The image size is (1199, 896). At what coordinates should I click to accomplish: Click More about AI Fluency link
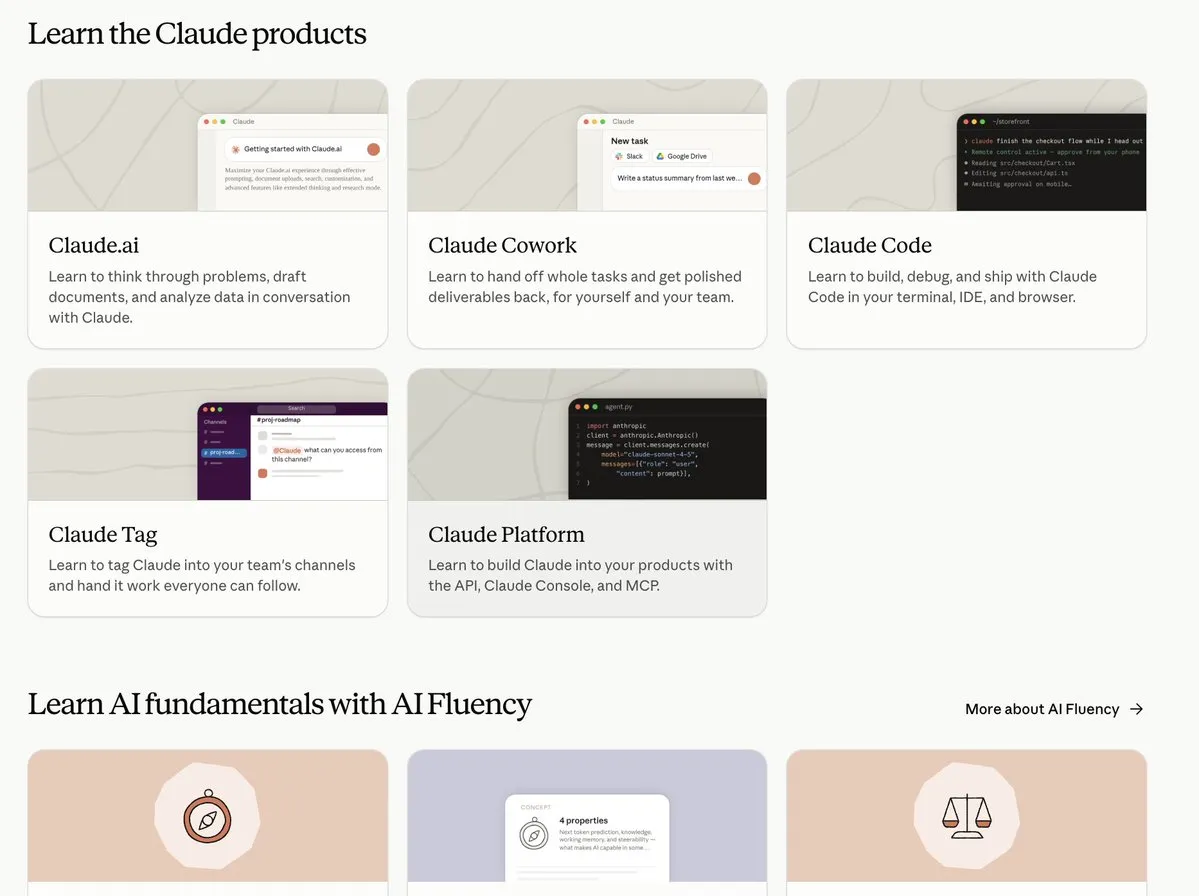click(1054, 709)
